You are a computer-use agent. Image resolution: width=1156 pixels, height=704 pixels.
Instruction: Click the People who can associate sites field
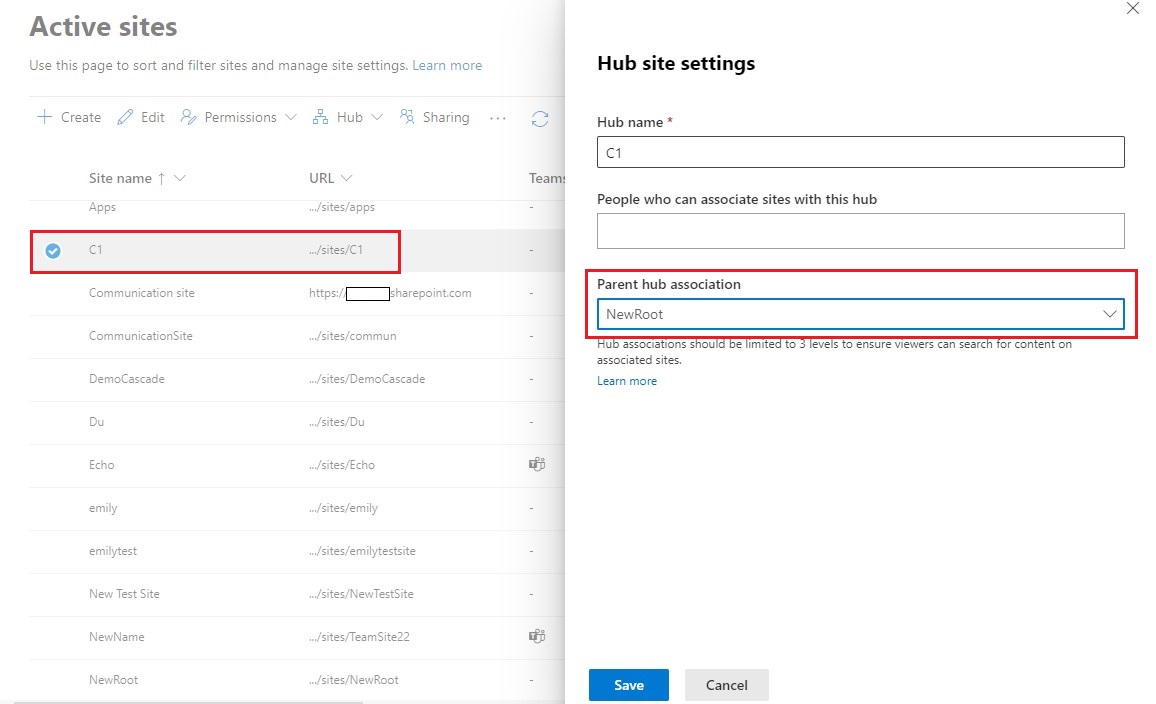tap(860, 231)
